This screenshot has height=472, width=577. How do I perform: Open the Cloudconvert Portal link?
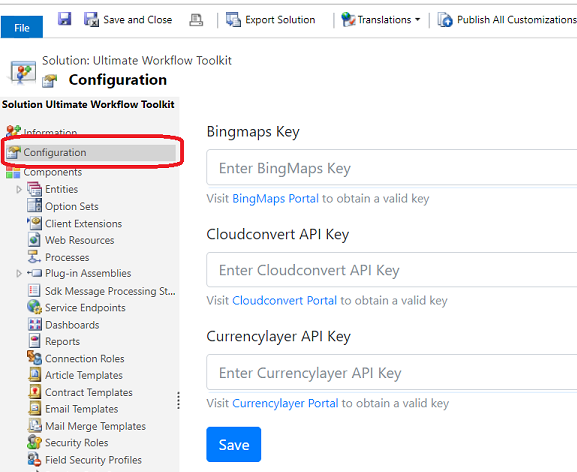click(x=284, y=301)
